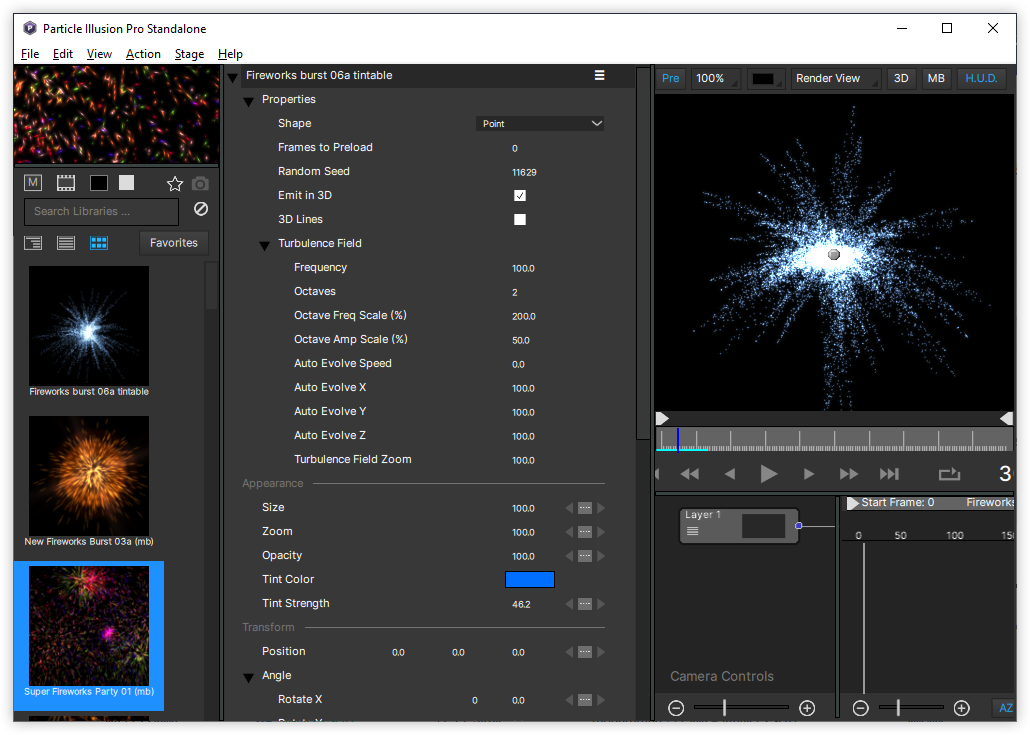The height and width of the screenshot is (735, 1030).
Task: Open the Help menu
Action: tap(230, 54)
